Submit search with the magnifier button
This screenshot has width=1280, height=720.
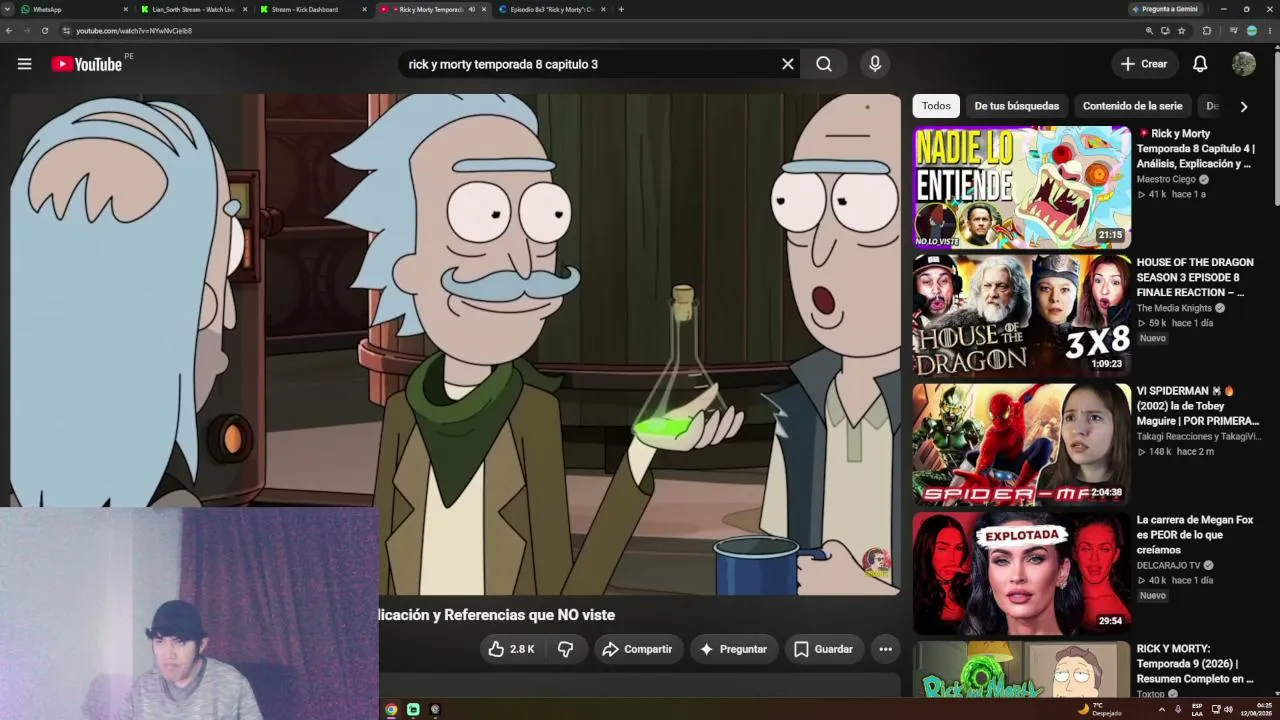[824, 64]
